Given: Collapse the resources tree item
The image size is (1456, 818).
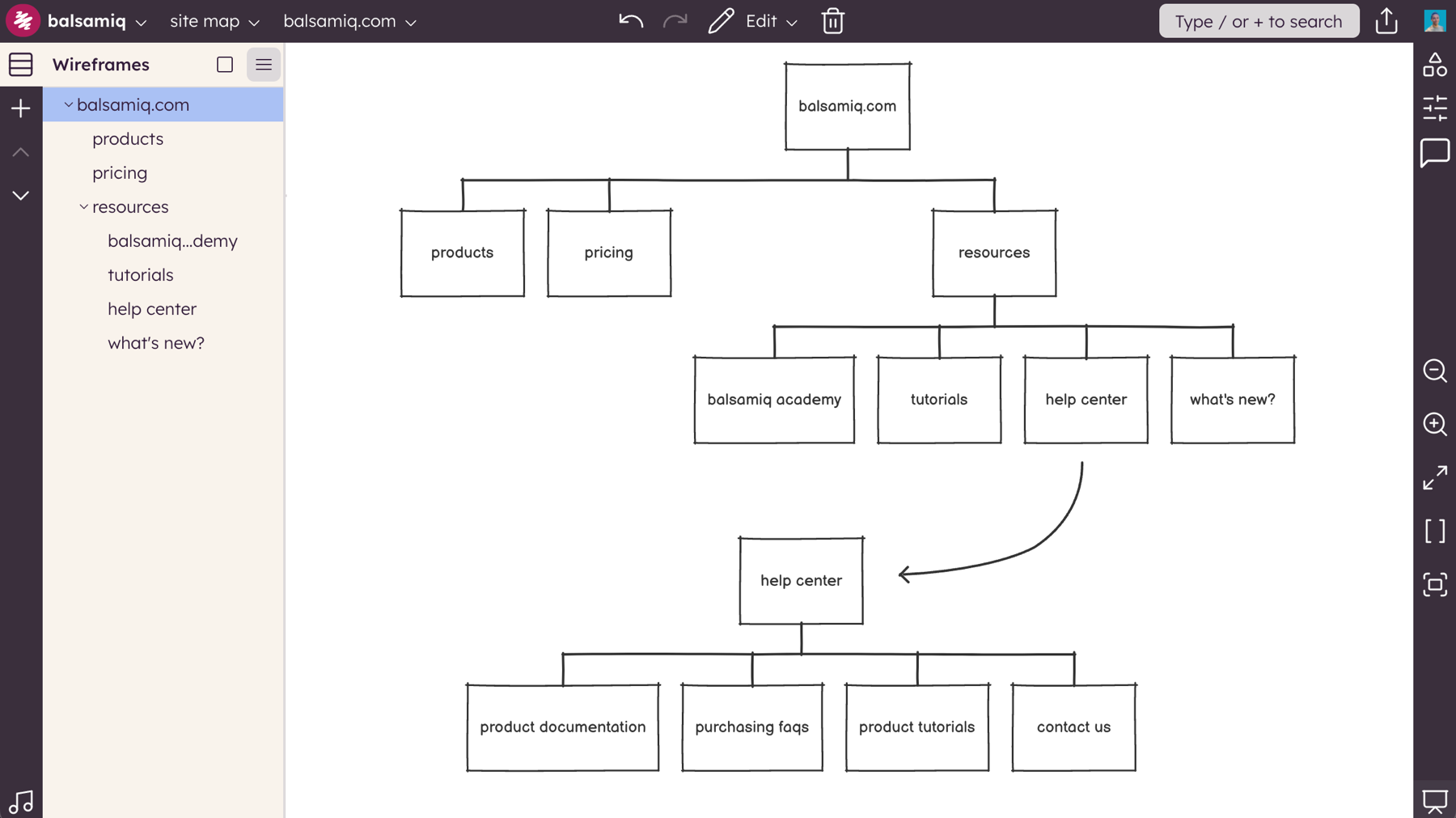Looking at the screenshot, I should point(83,207).
